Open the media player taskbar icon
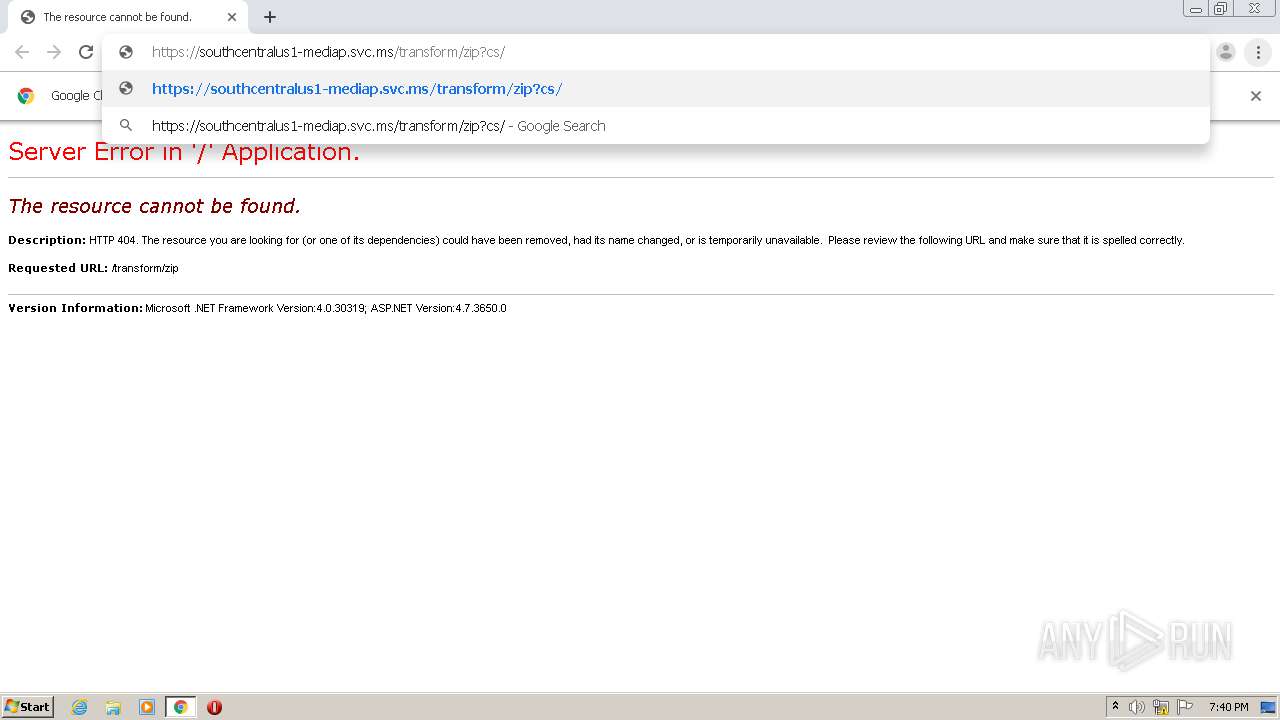This screenshot has height=720, width=1280. click(147, 707)
